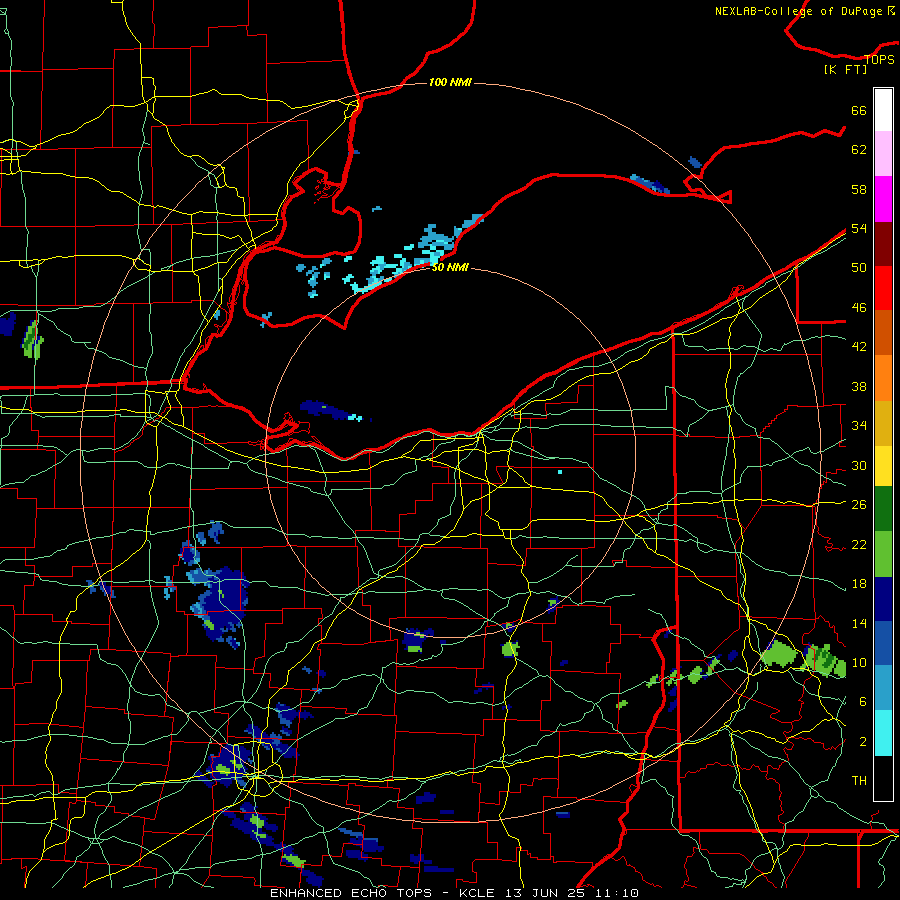Click the "62" legend value
This screenshot has width=900, height=900.
click(859, 150)
